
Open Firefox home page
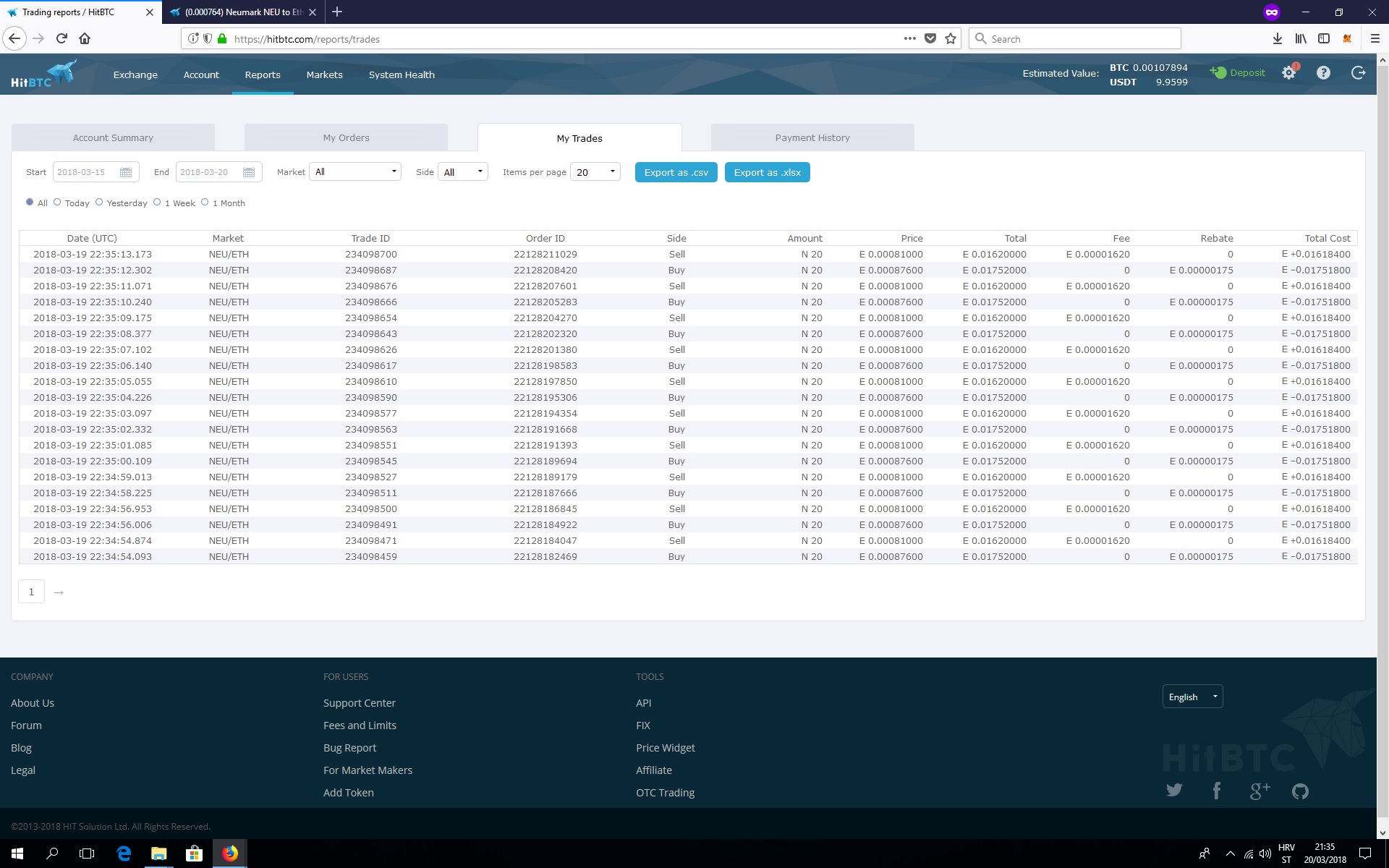pos(85,38)
